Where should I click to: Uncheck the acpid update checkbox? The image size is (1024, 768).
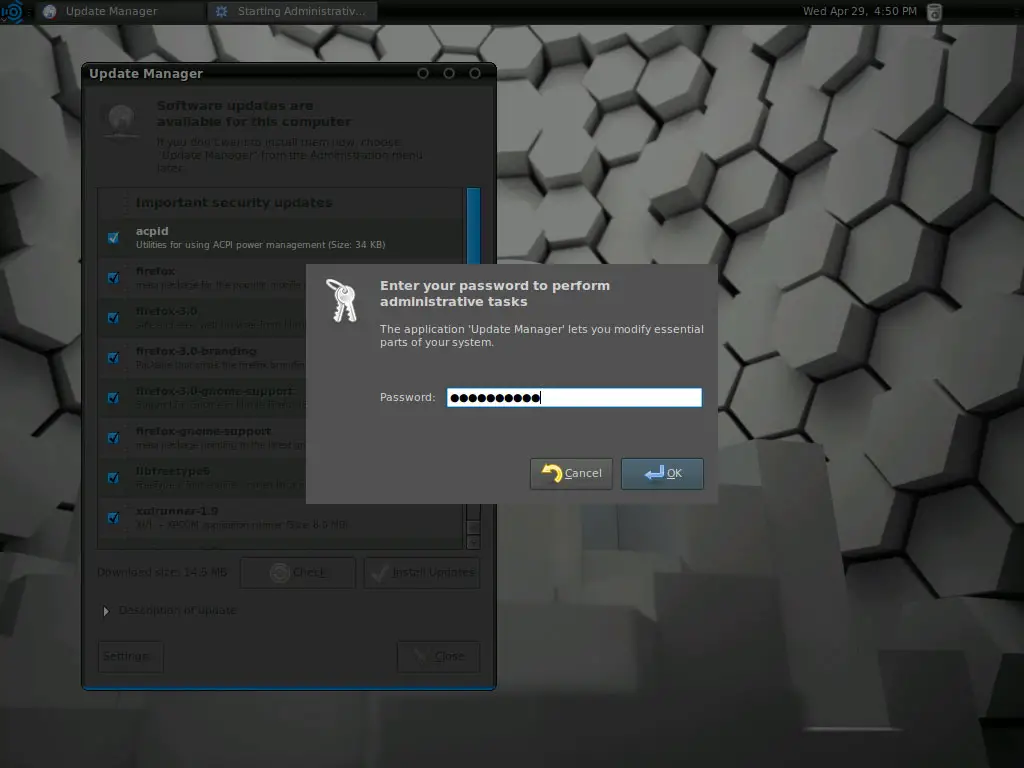[x=114, y=238]
